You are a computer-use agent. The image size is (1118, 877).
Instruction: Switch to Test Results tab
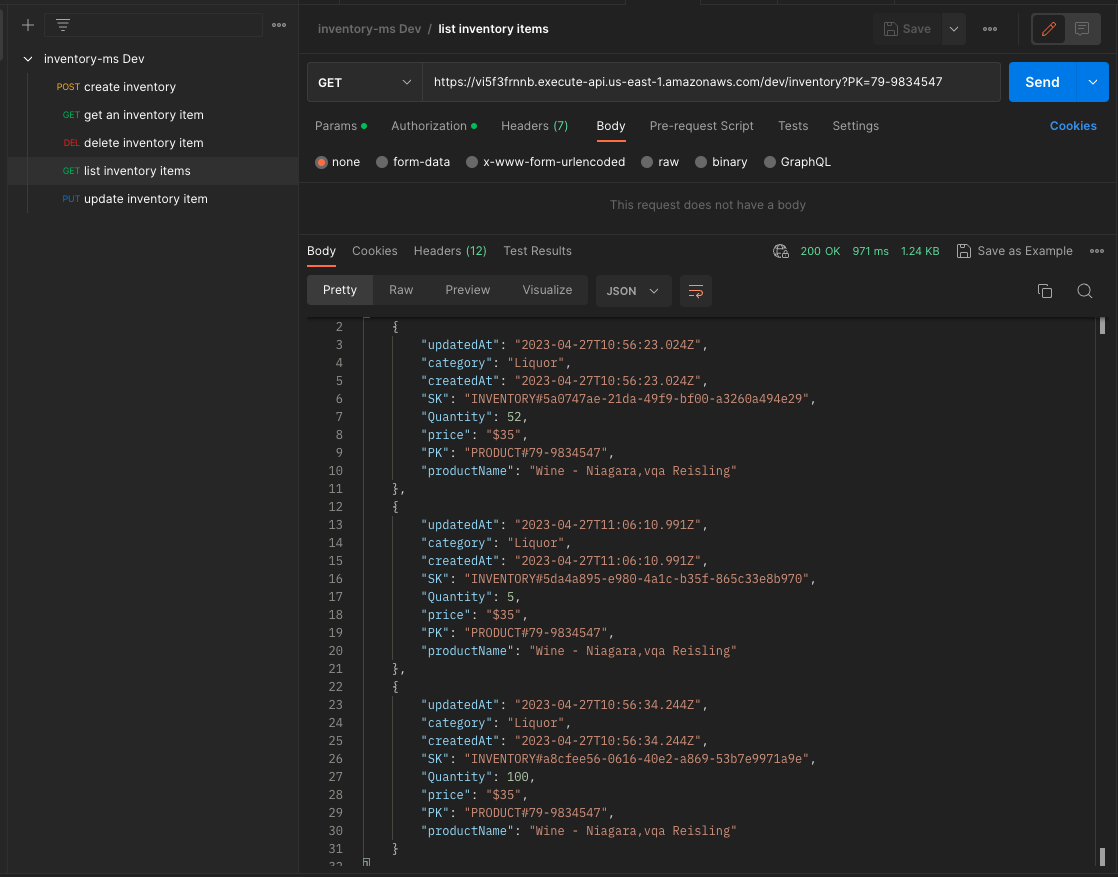pyautogui.click(x=537, y=251)
